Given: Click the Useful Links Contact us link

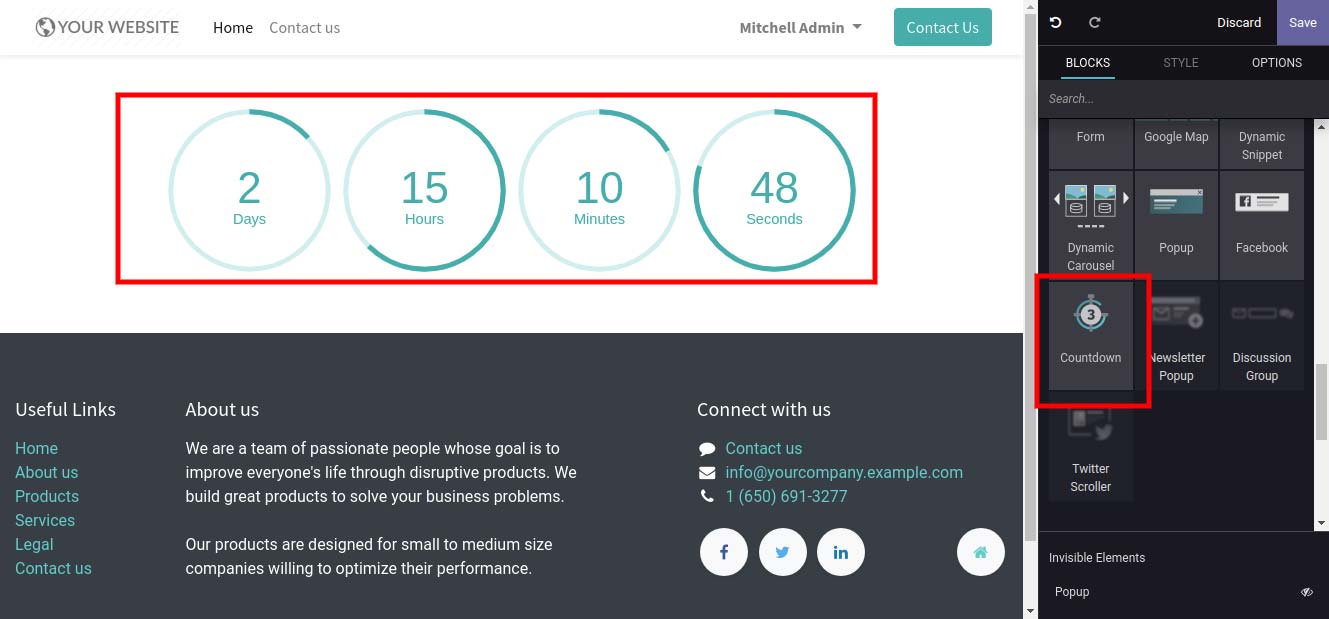Looking at the screenshot, I should pyautogui.click(x=53, y=568).
